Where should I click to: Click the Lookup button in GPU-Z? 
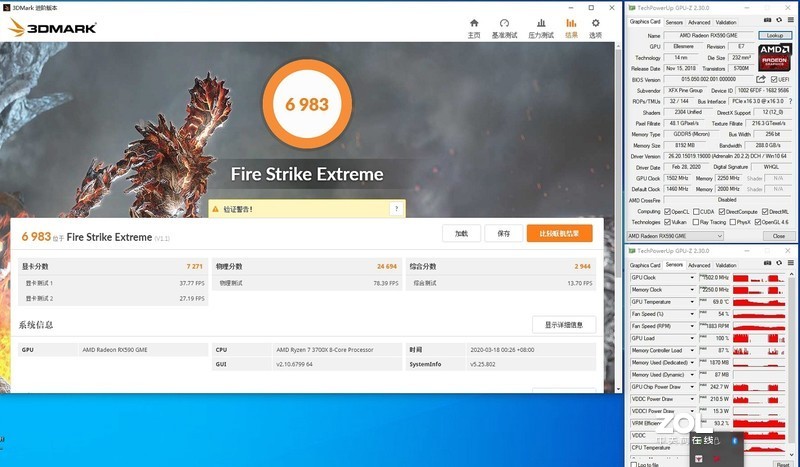pyautogui.click(x=774, y=35)
